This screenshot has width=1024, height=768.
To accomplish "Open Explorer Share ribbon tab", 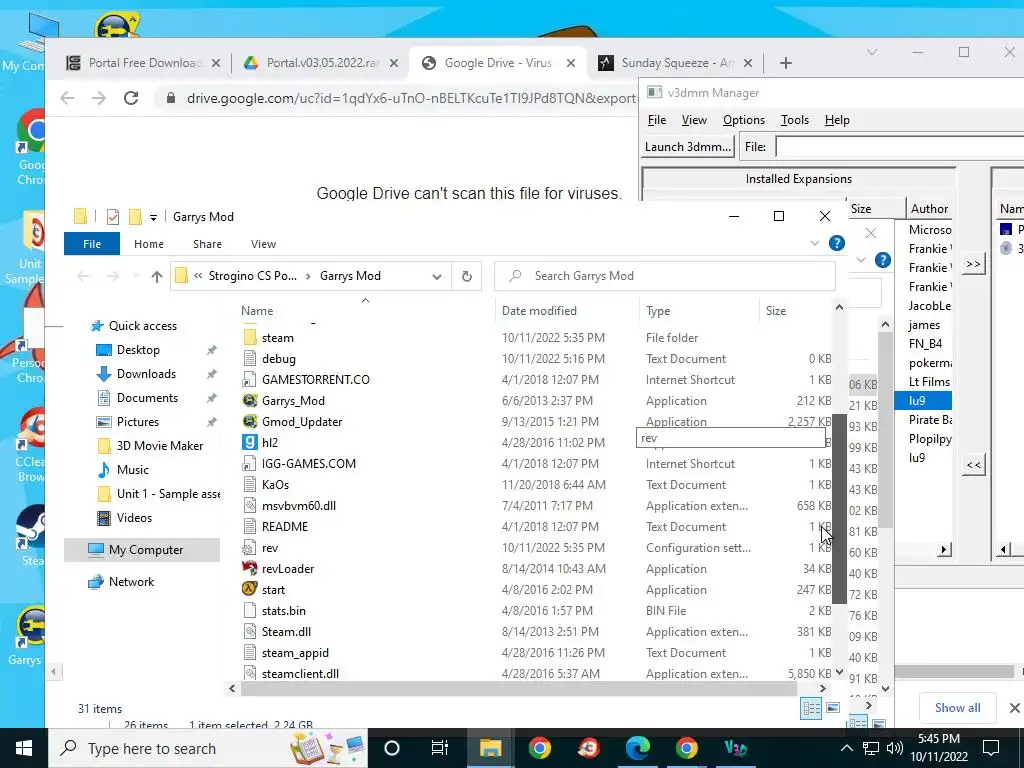I will click(207, 244).
